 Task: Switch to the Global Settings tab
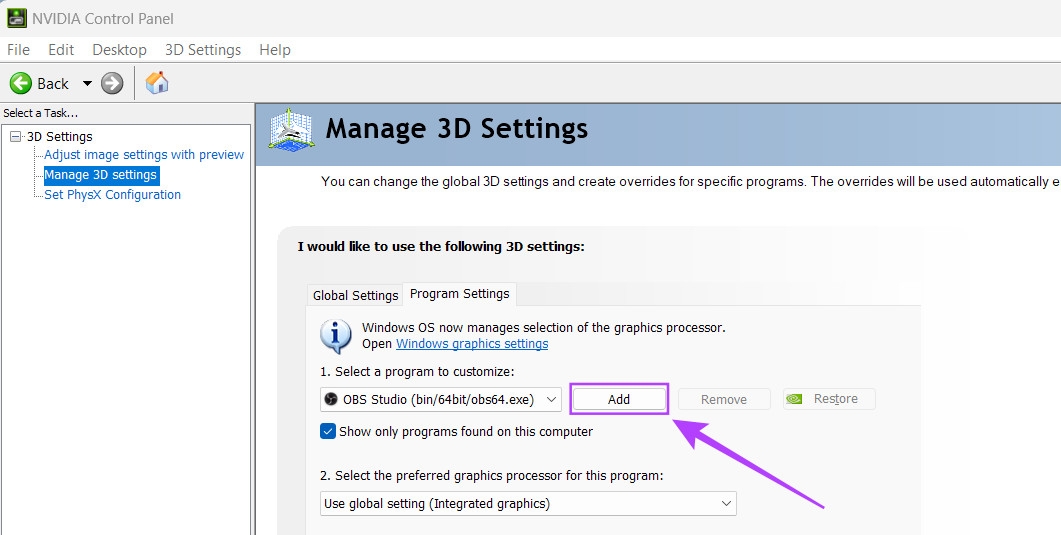tap(355, 296)
